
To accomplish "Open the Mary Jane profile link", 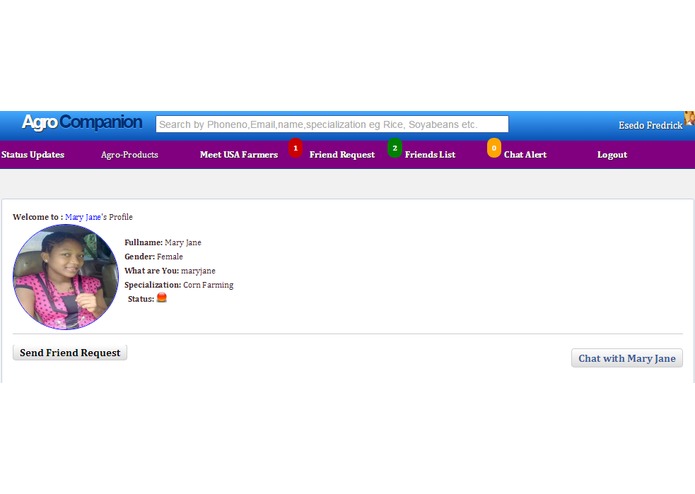I will click(83, 217).
